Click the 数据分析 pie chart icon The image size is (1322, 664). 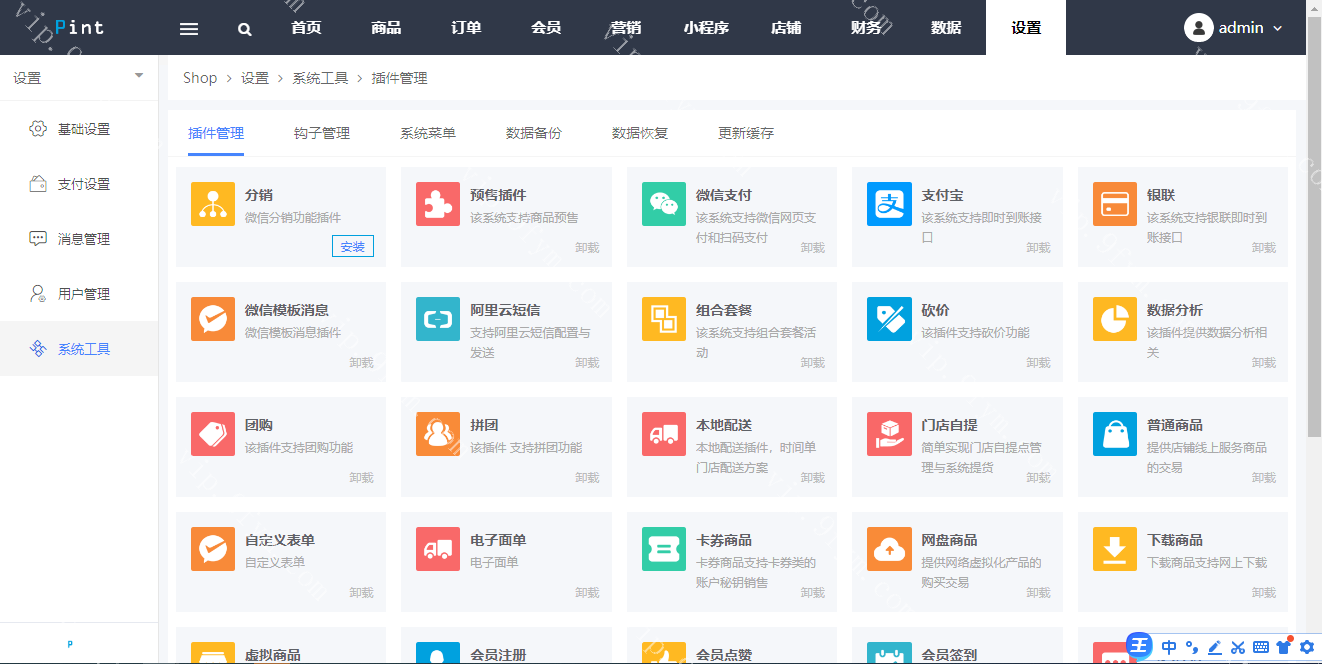[x=1114, y=319]
